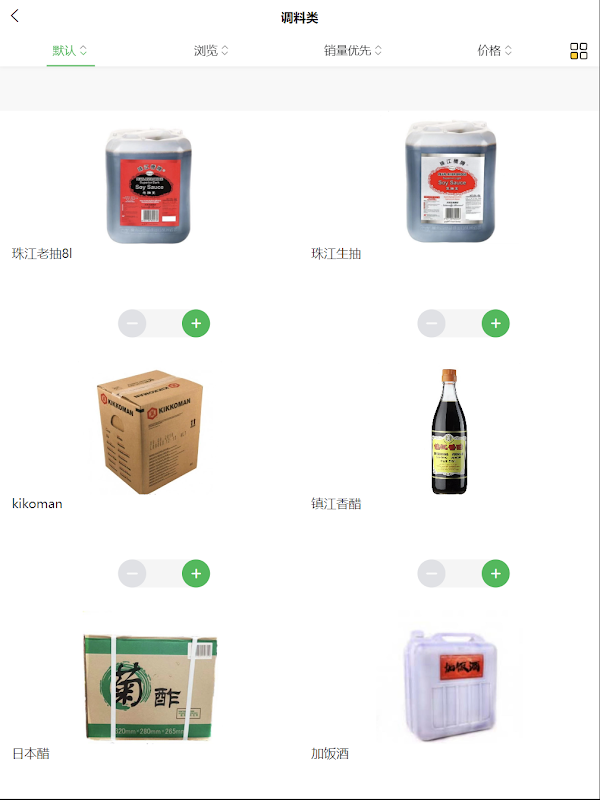The height and width of the screenshot is (800, 600).
Task: Increase kikoman quantity with green plus
Action: pyautogui.click(x=196, y=573)
